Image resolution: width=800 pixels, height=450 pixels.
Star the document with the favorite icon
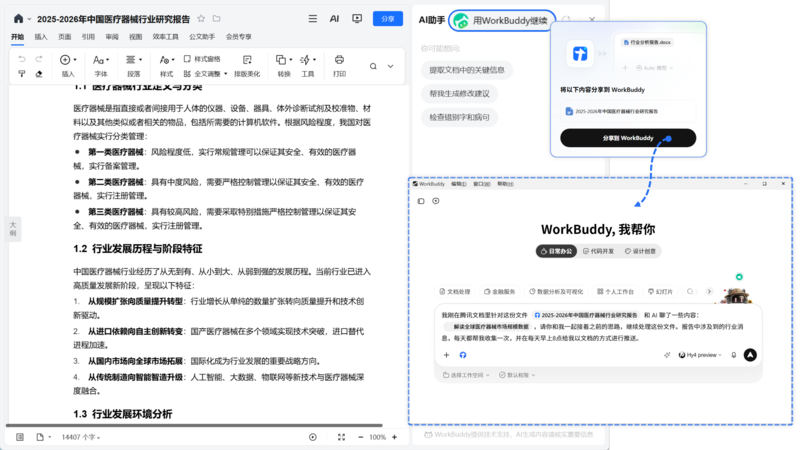tap(201, 18)
